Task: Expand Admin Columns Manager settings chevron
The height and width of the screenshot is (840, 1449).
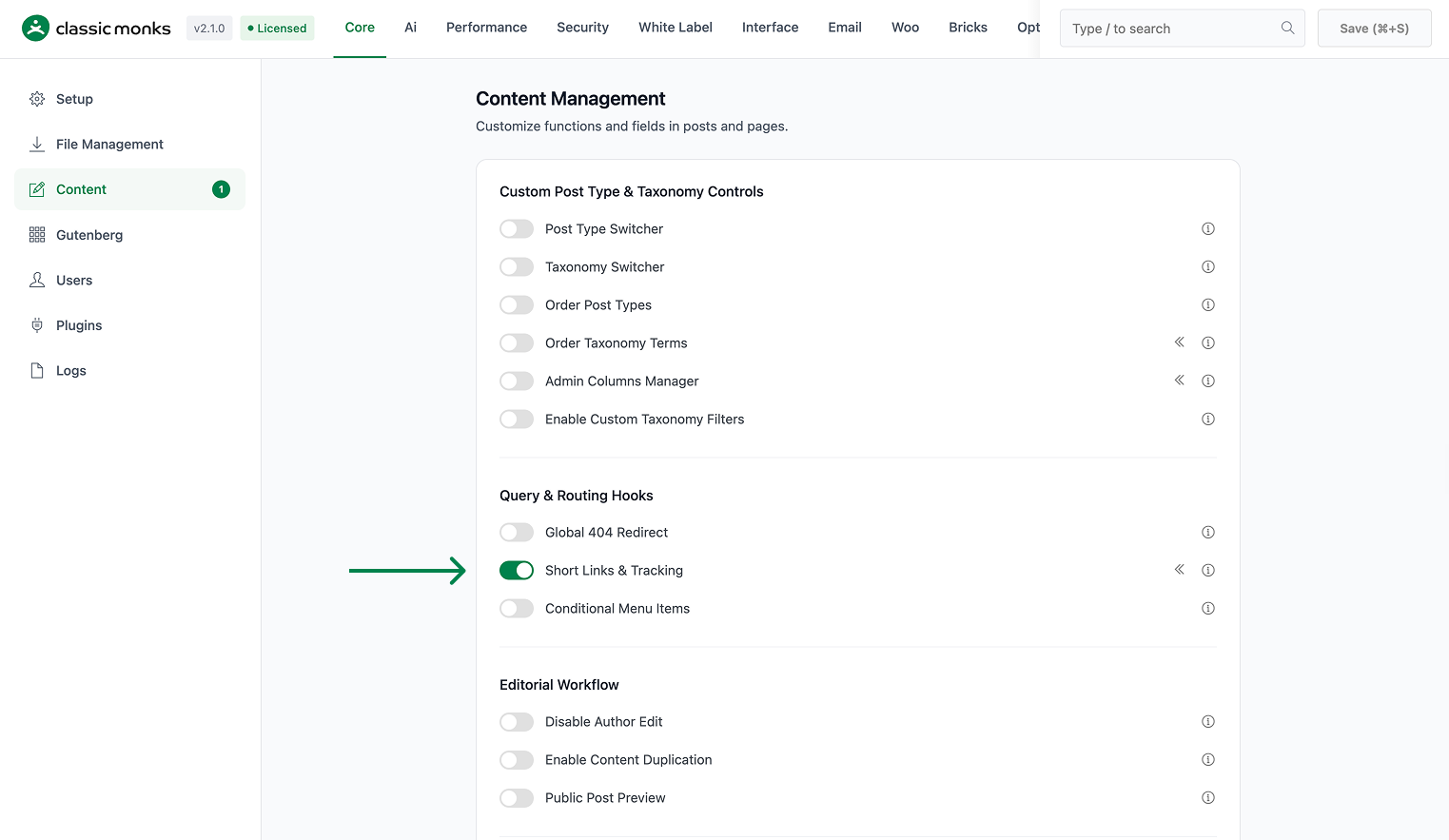Action: pos(1179,381)
